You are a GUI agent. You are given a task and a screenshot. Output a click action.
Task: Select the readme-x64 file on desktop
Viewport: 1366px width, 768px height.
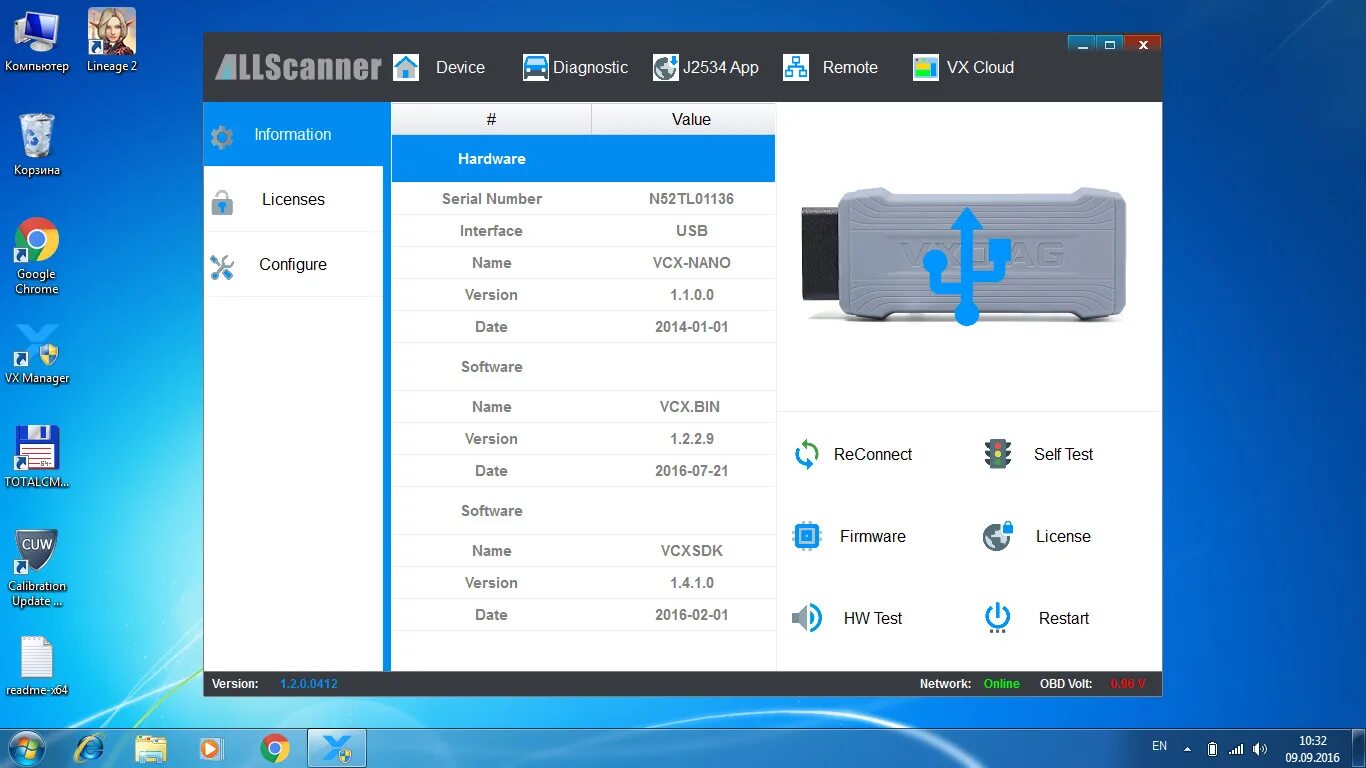pyautogui.click(x=37, y=666)
